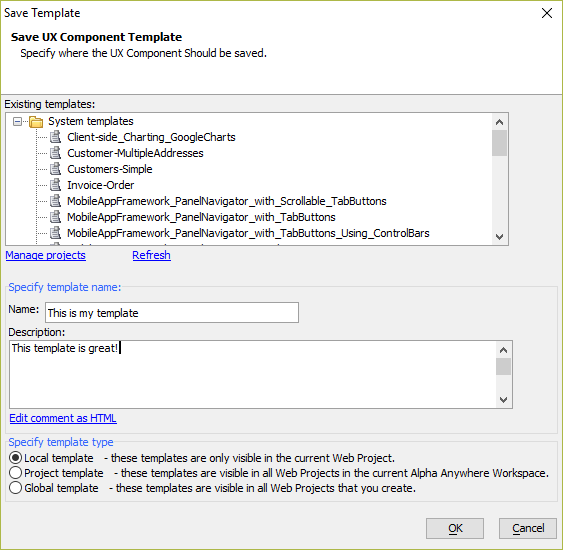The height and width of the screenshot is (550, 563).
Task: Choose the Project template option
Action: [x=15, y=473]
